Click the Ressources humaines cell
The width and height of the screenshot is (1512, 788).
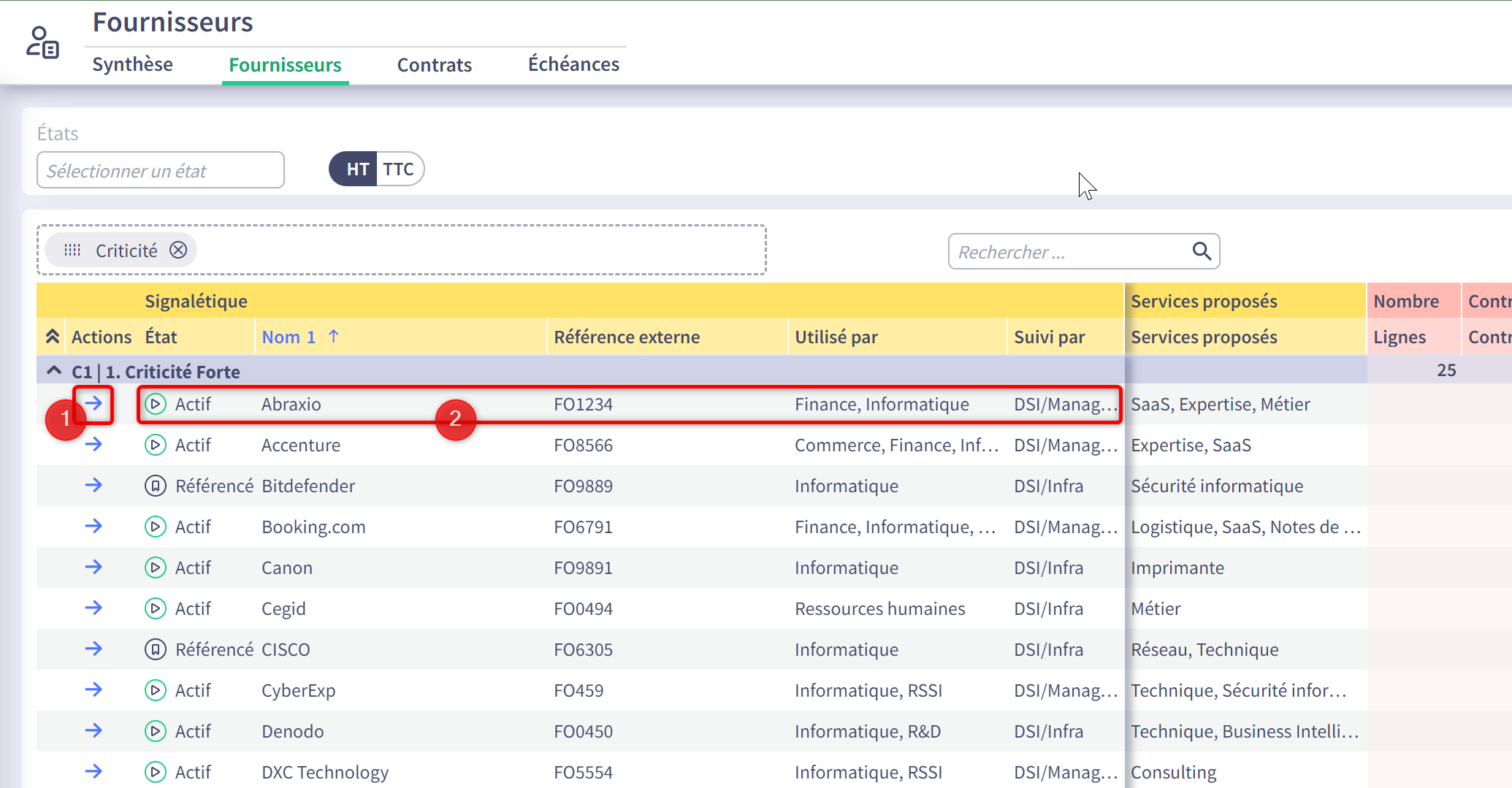pyautogui.click(x=880, y=608)
